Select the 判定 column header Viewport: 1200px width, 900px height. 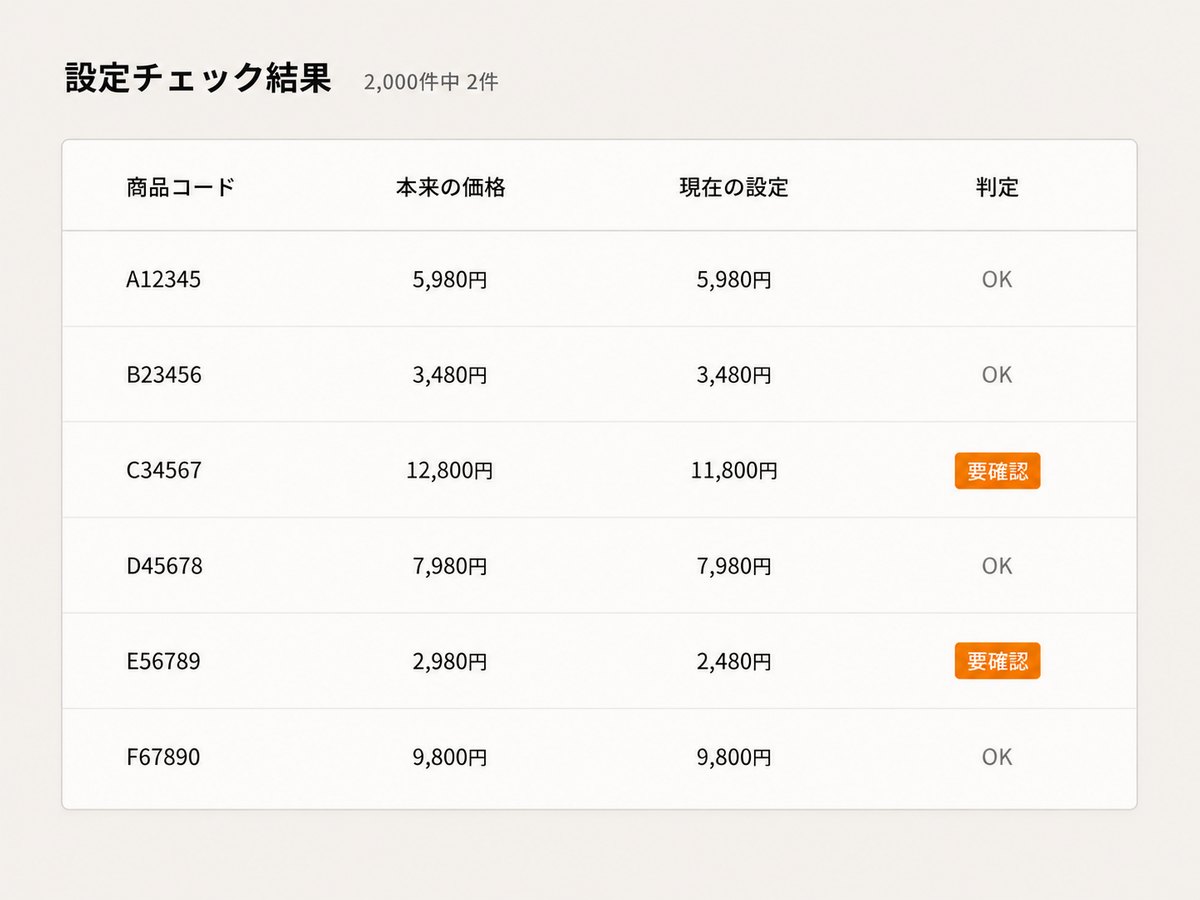click(997, 187)
